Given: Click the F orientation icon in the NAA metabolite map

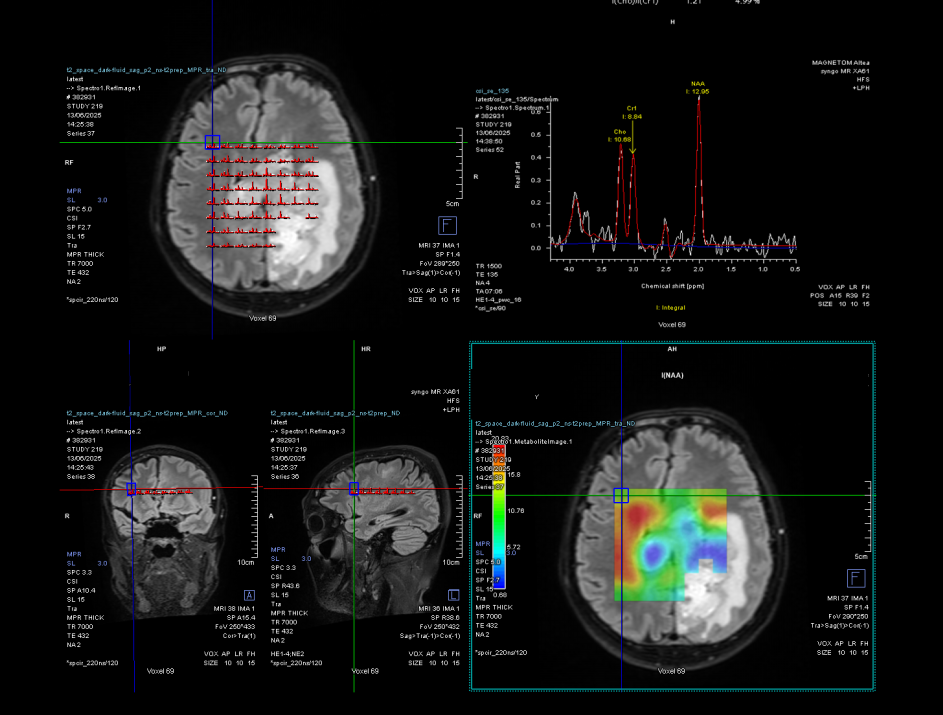Looking at the screenshot, I should (x=855, y=578).
